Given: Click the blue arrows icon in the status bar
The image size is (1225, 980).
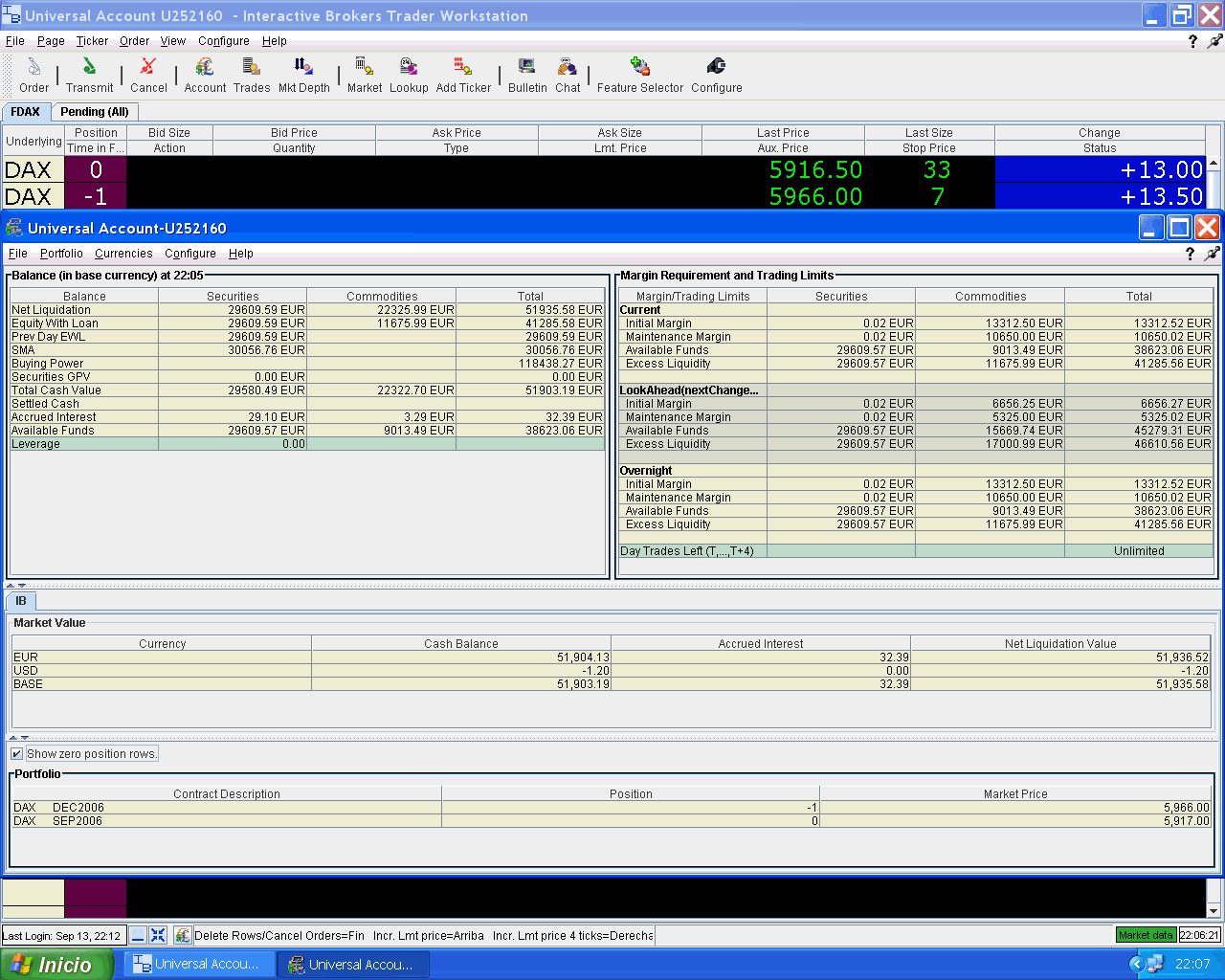Looking at the screenshot, I should tap(158, 935).
